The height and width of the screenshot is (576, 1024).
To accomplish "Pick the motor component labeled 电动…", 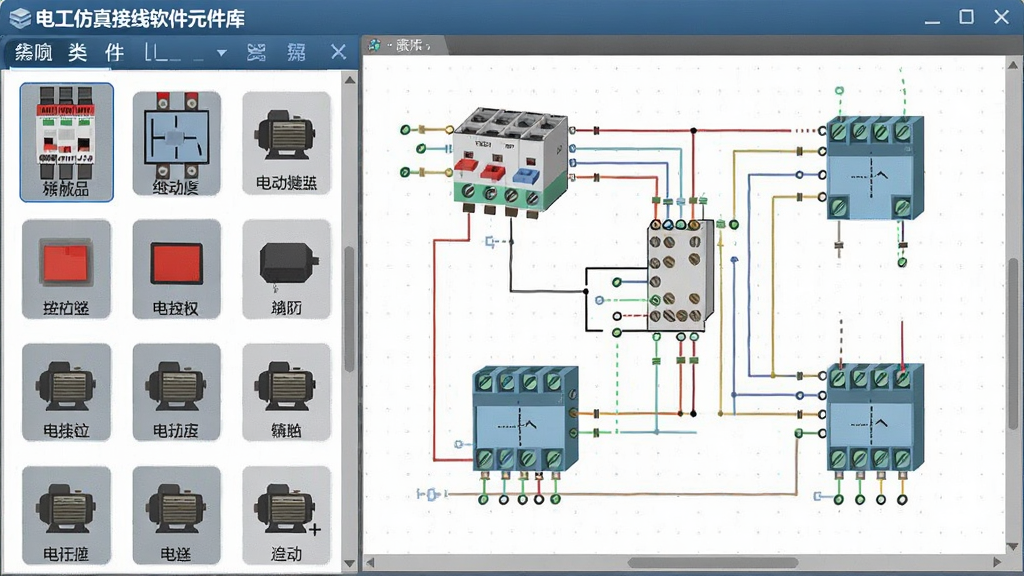I will tap(287, 143).
